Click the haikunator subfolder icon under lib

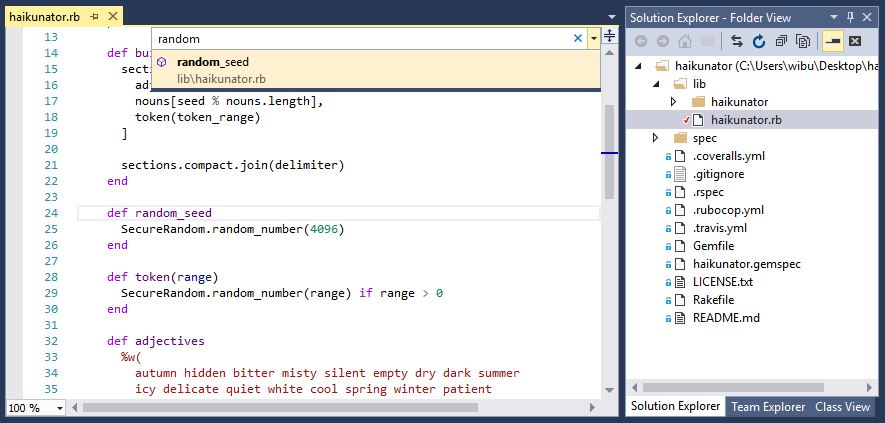[x=698, y=102]
